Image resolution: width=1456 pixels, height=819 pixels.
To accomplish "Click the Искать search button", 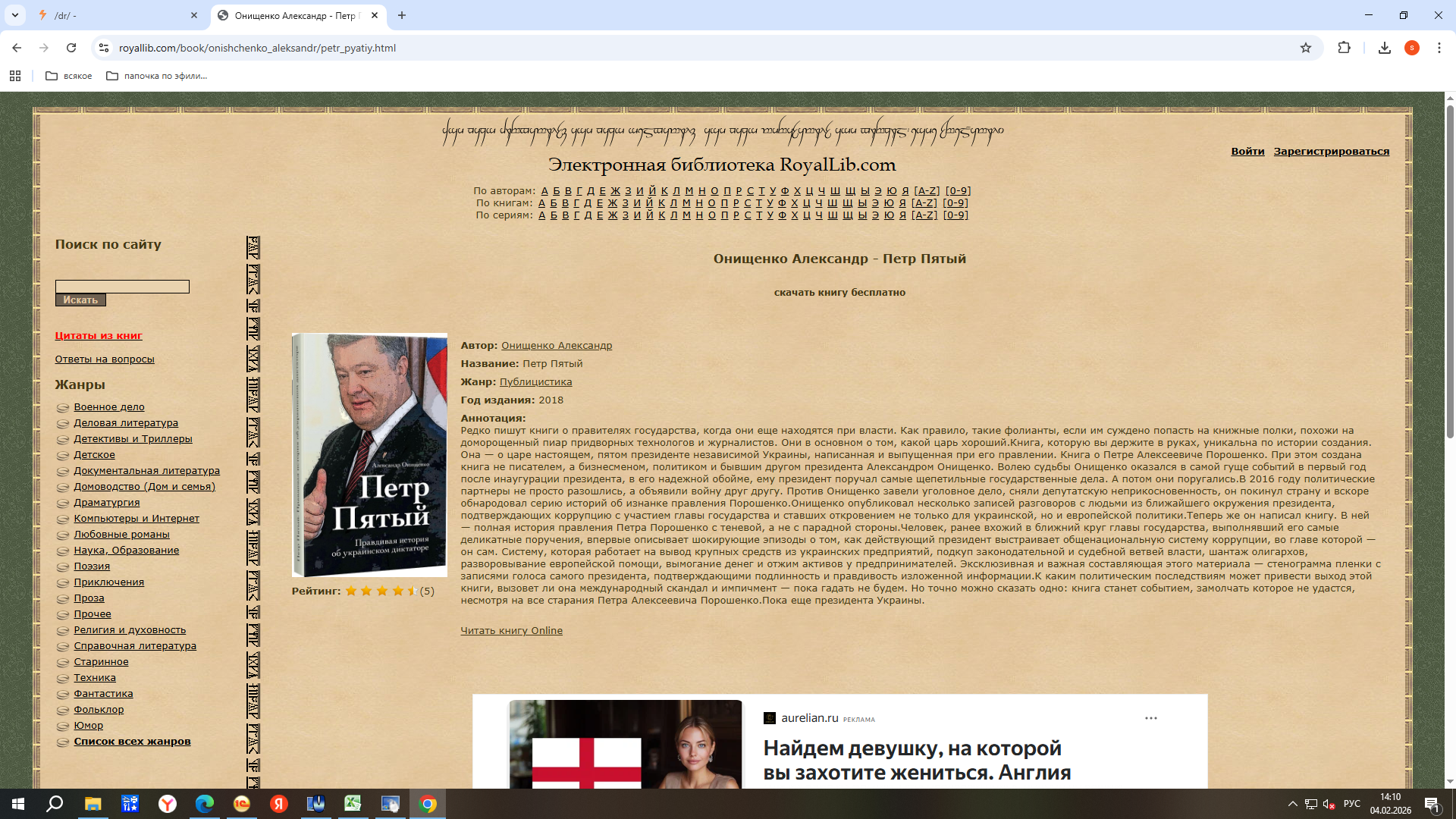I will click(80, 300).
